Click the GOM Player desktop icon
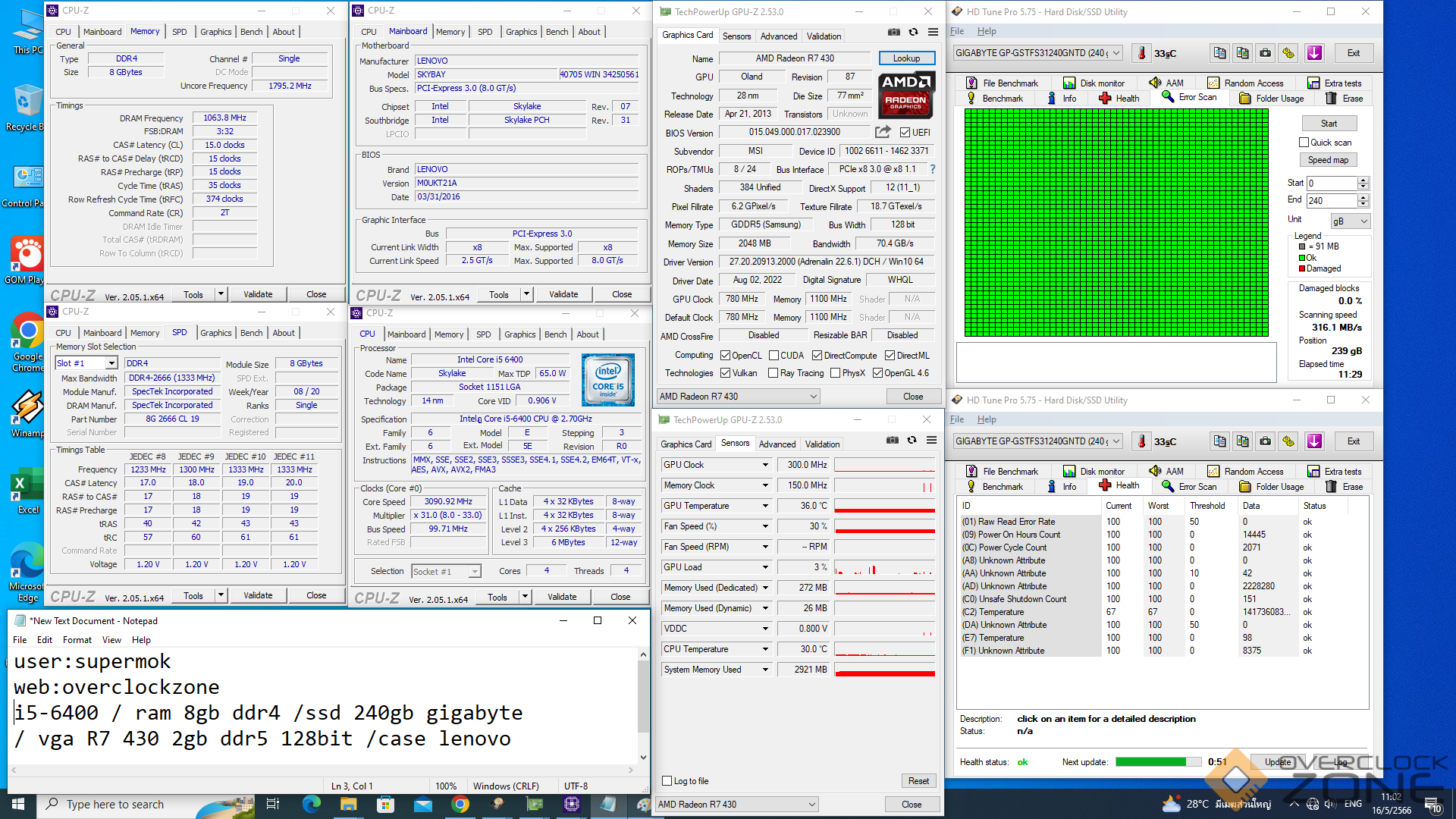This screenshot has width=1456, height=819. tap(27, 254)
